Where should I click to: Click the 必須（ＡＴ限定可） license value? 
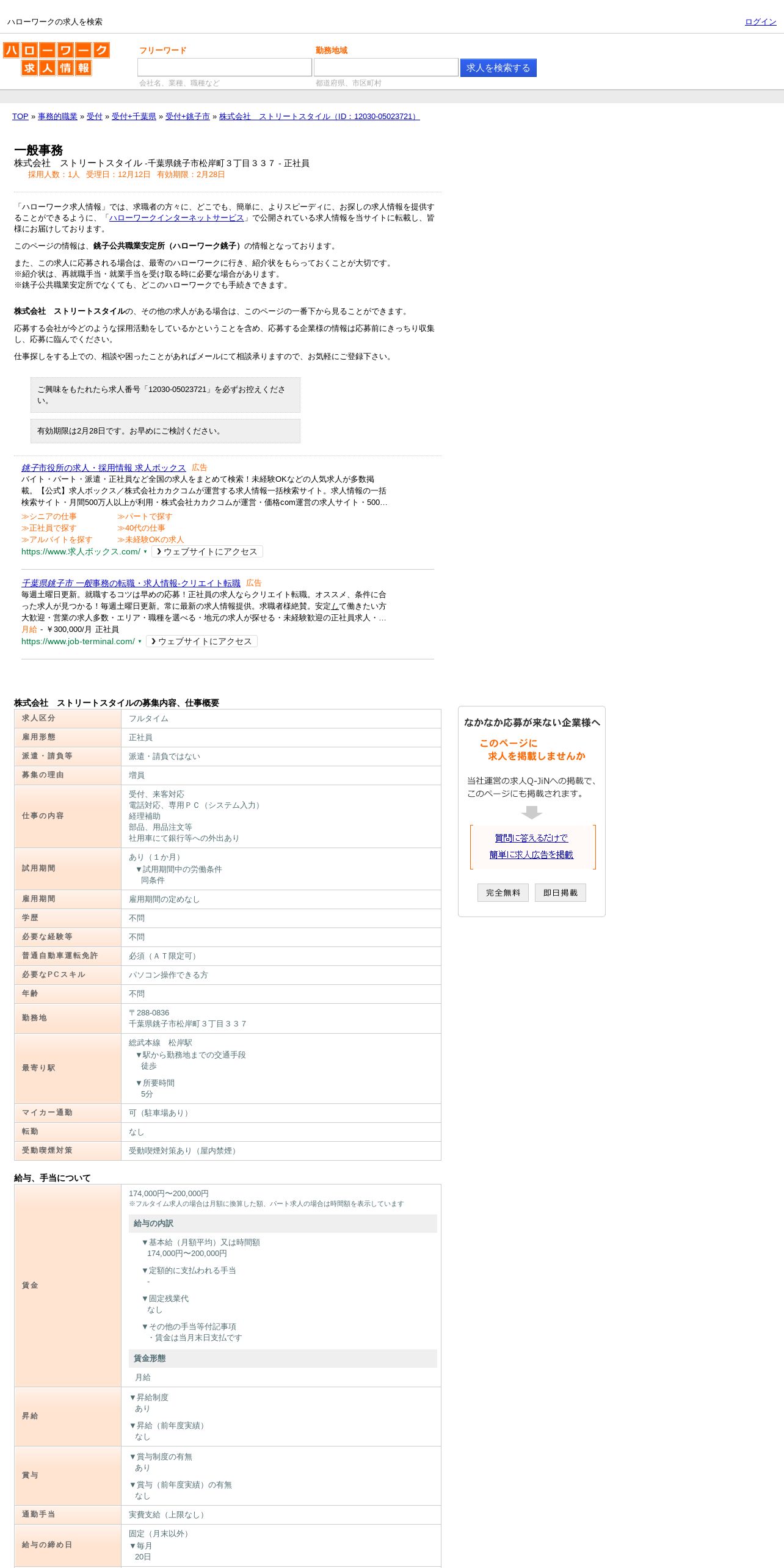tap(164, 956)
